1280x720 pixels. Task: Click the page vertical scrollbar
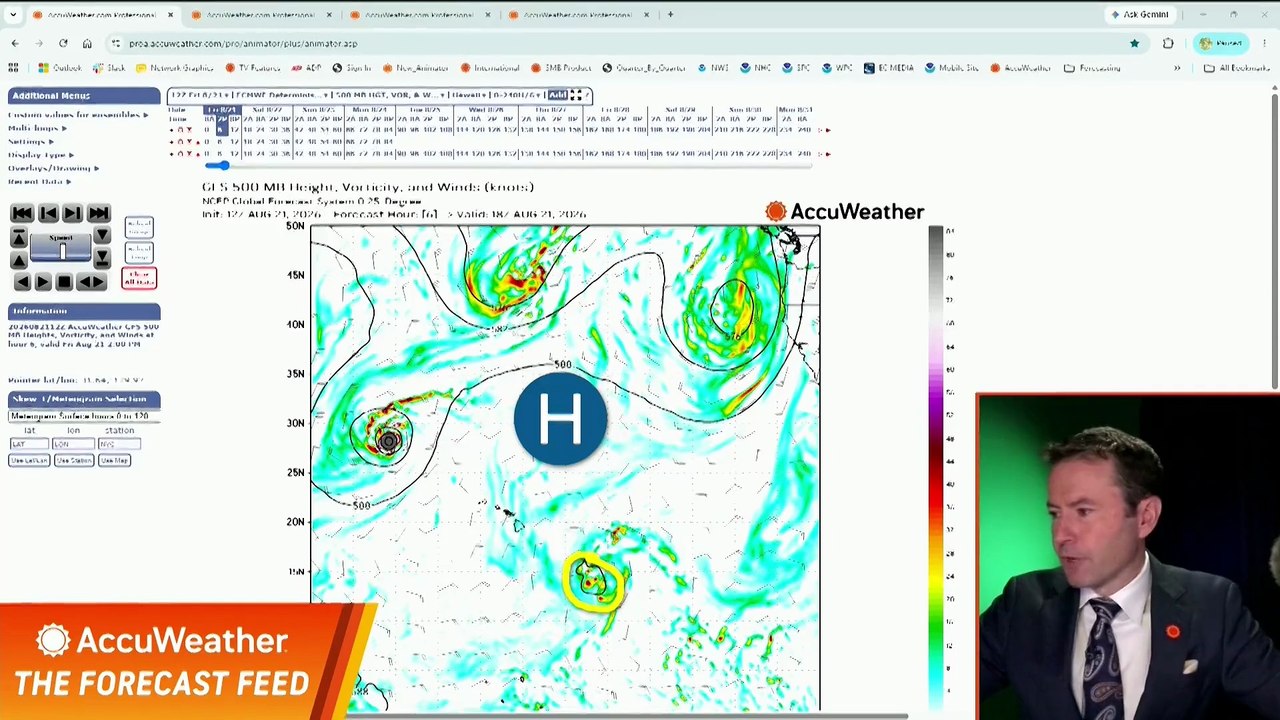tap(1275, 240)
